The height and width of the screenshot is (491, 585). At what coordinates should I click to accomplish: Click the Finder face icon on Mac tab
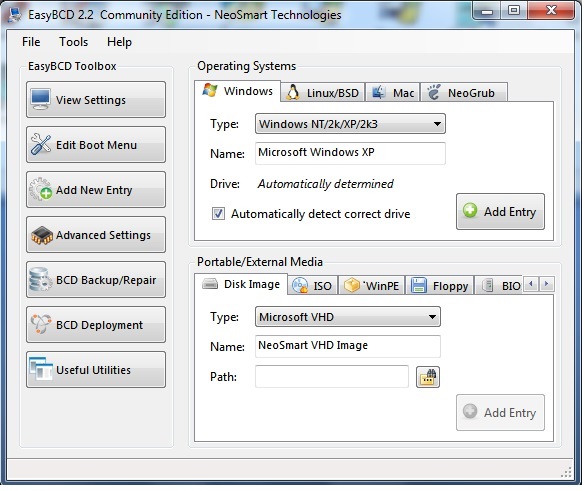[x=378, y=92]
